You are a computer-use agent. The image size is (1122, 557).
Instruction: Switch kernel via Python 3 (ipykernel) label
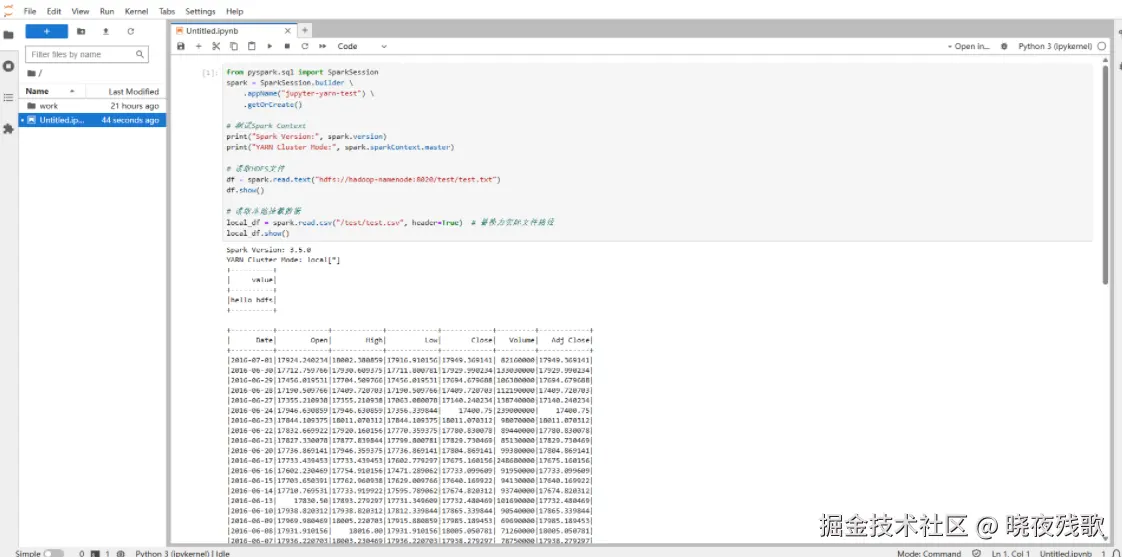tap(1055, 46)
